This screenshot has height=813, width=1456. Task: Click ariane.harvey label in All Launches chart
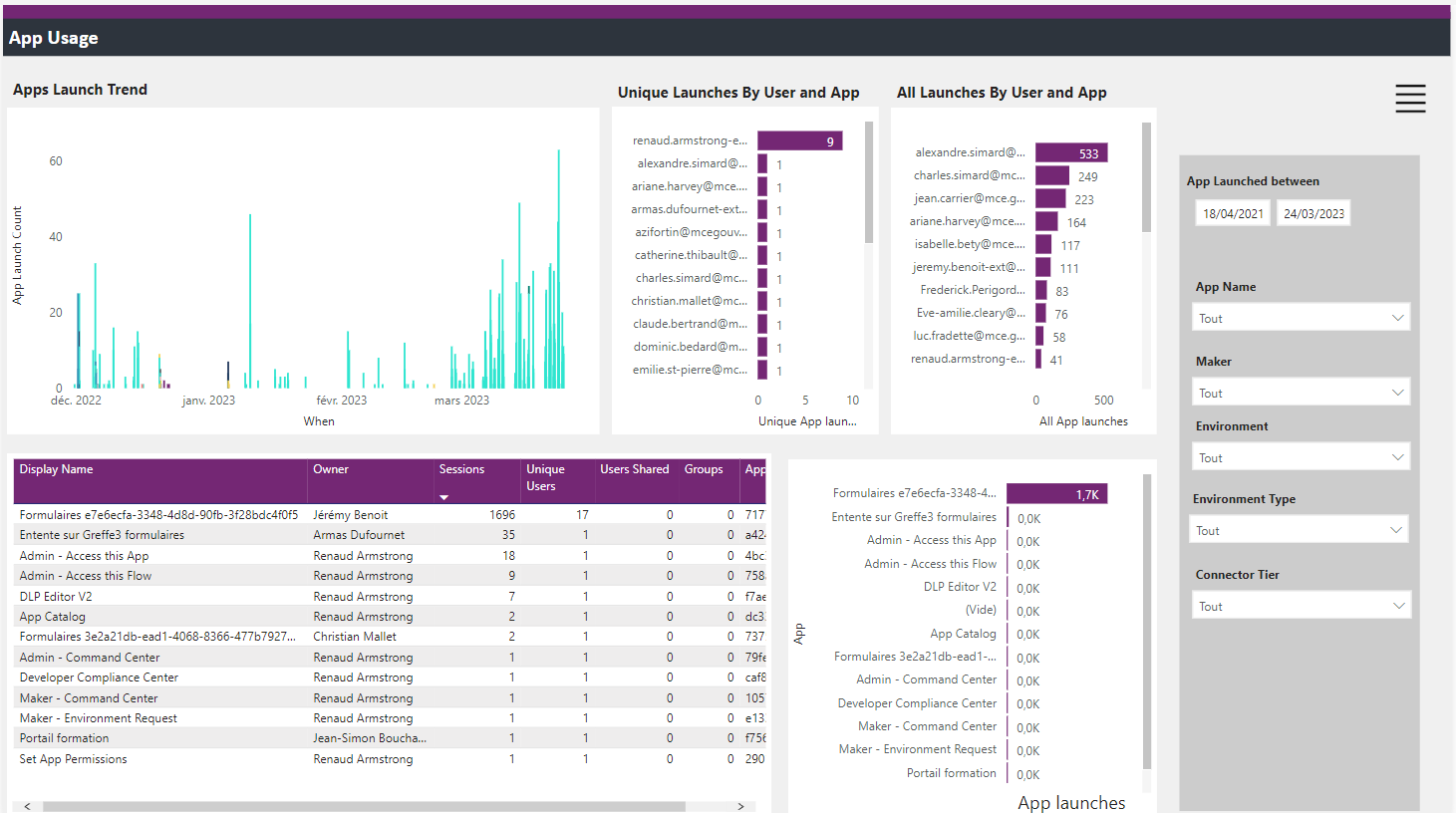point(968,221)
